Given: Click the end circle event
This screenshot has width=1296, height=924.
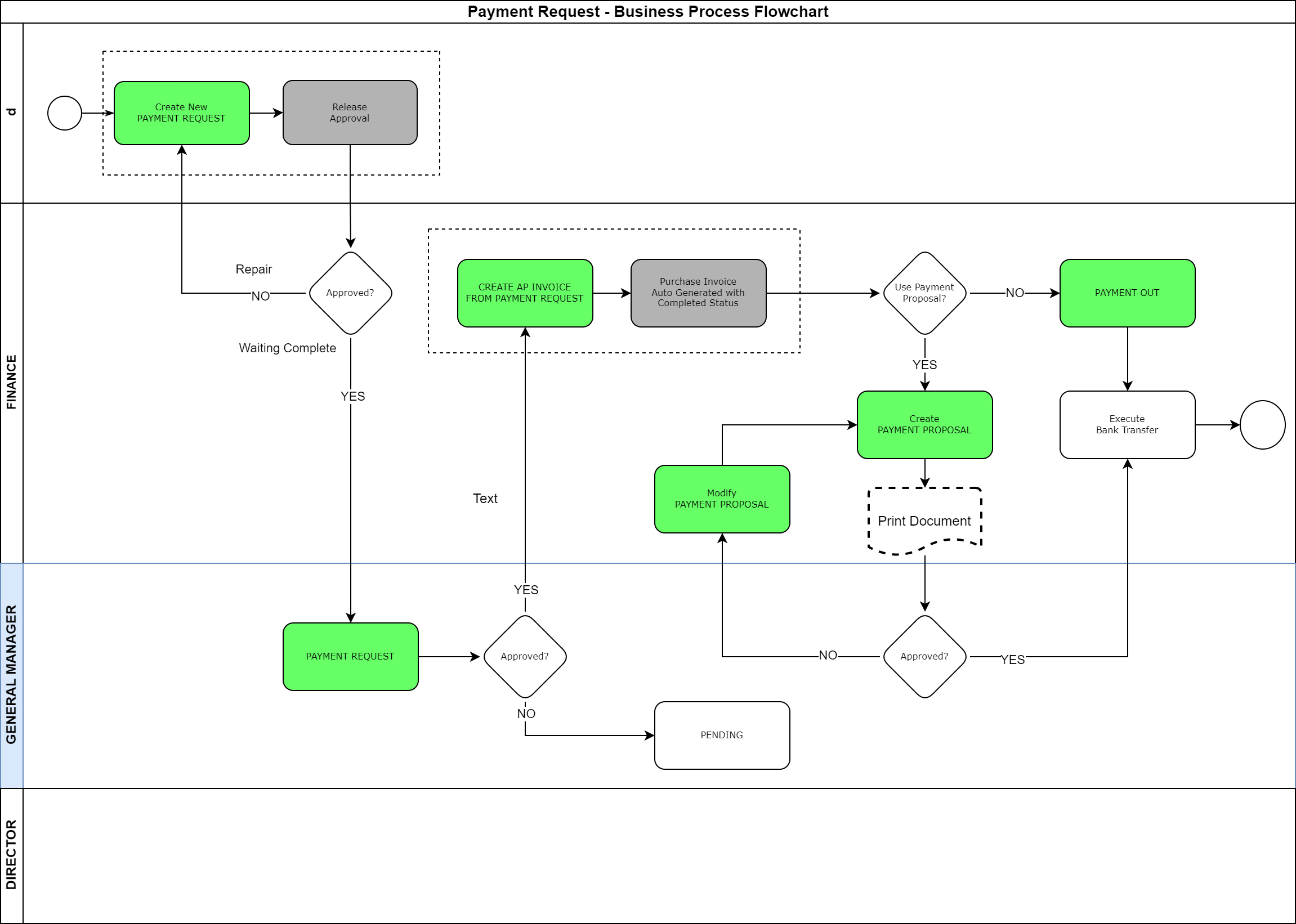Looking at the screenshot, I should pyautogui.click(x=1262, y=424).
